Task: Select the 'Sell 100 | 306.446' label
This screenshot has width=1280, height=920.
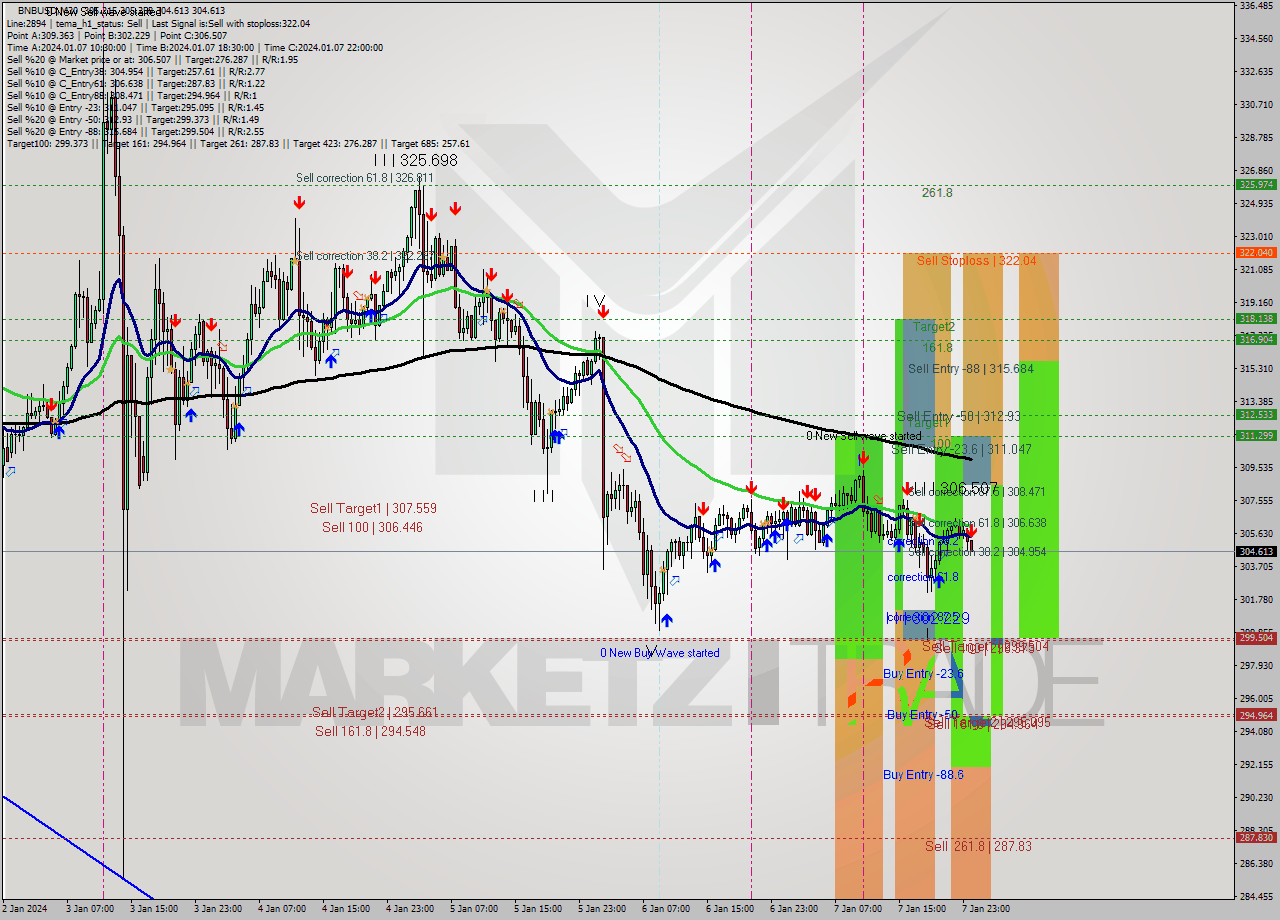Action: click(372, 527)
